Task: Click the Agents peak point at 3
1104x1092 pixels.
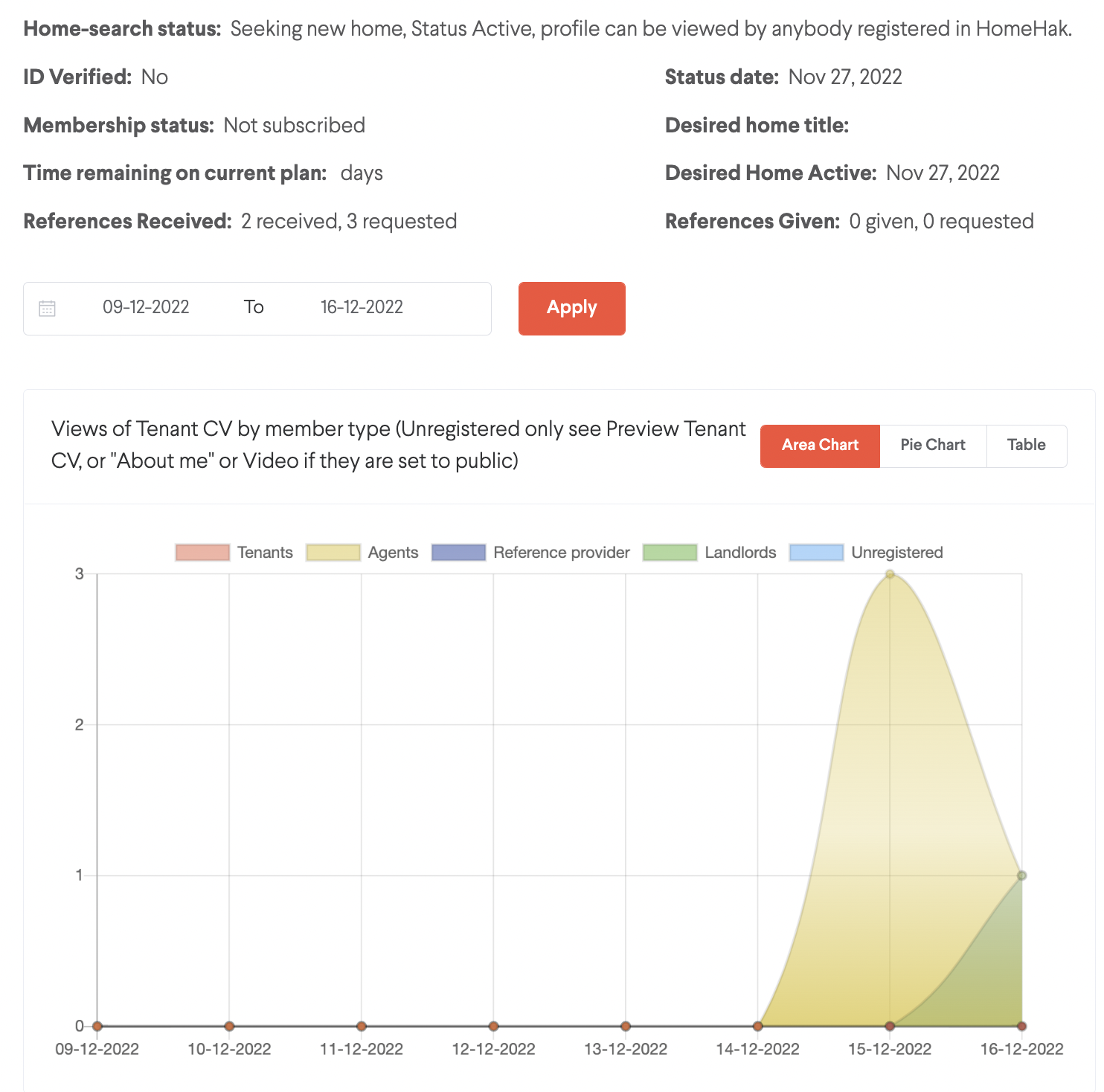Action: (890, 574)
